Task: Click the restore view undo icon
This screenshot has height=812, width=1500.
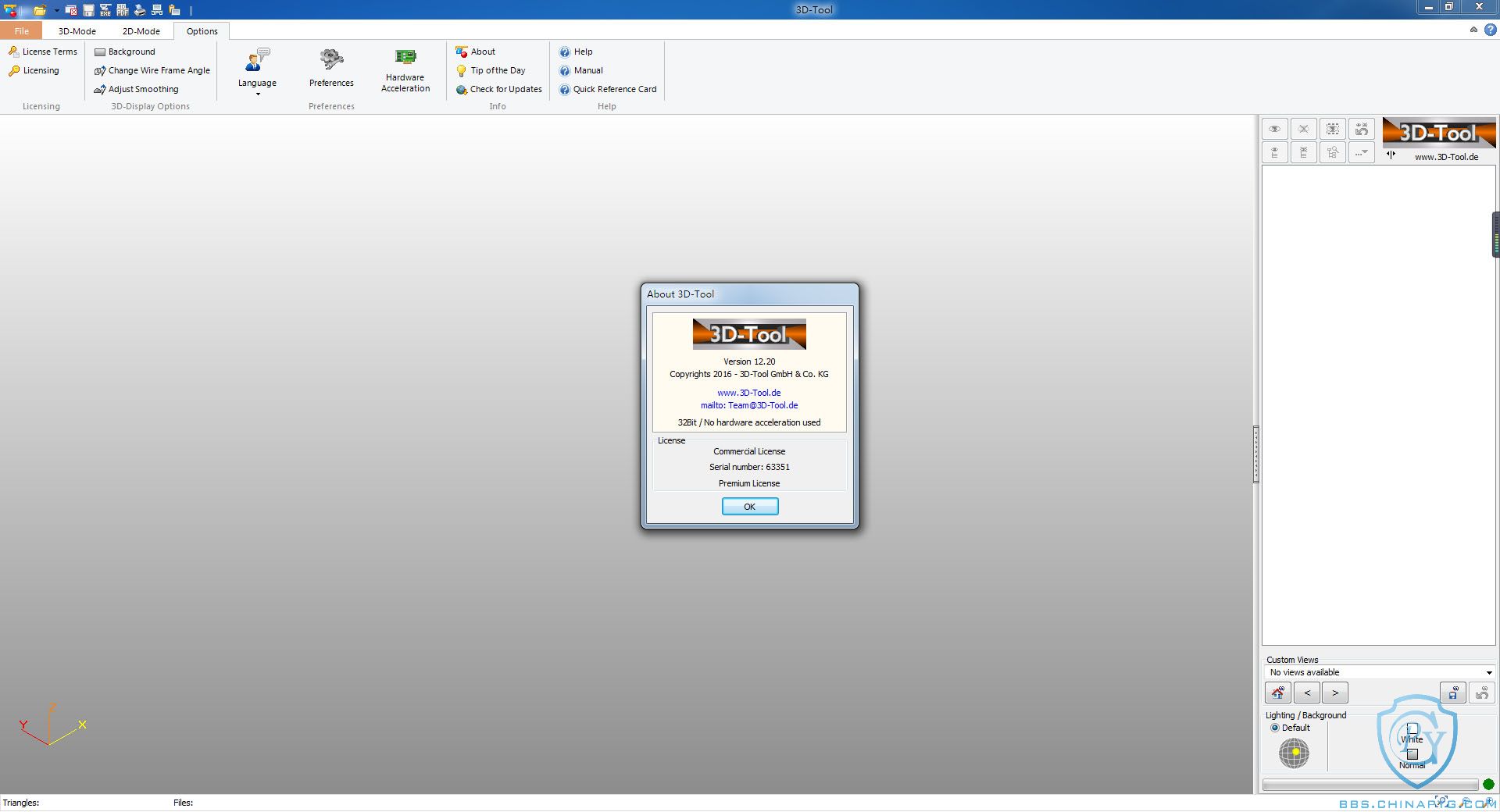Action: click(x=1482, y=693)
